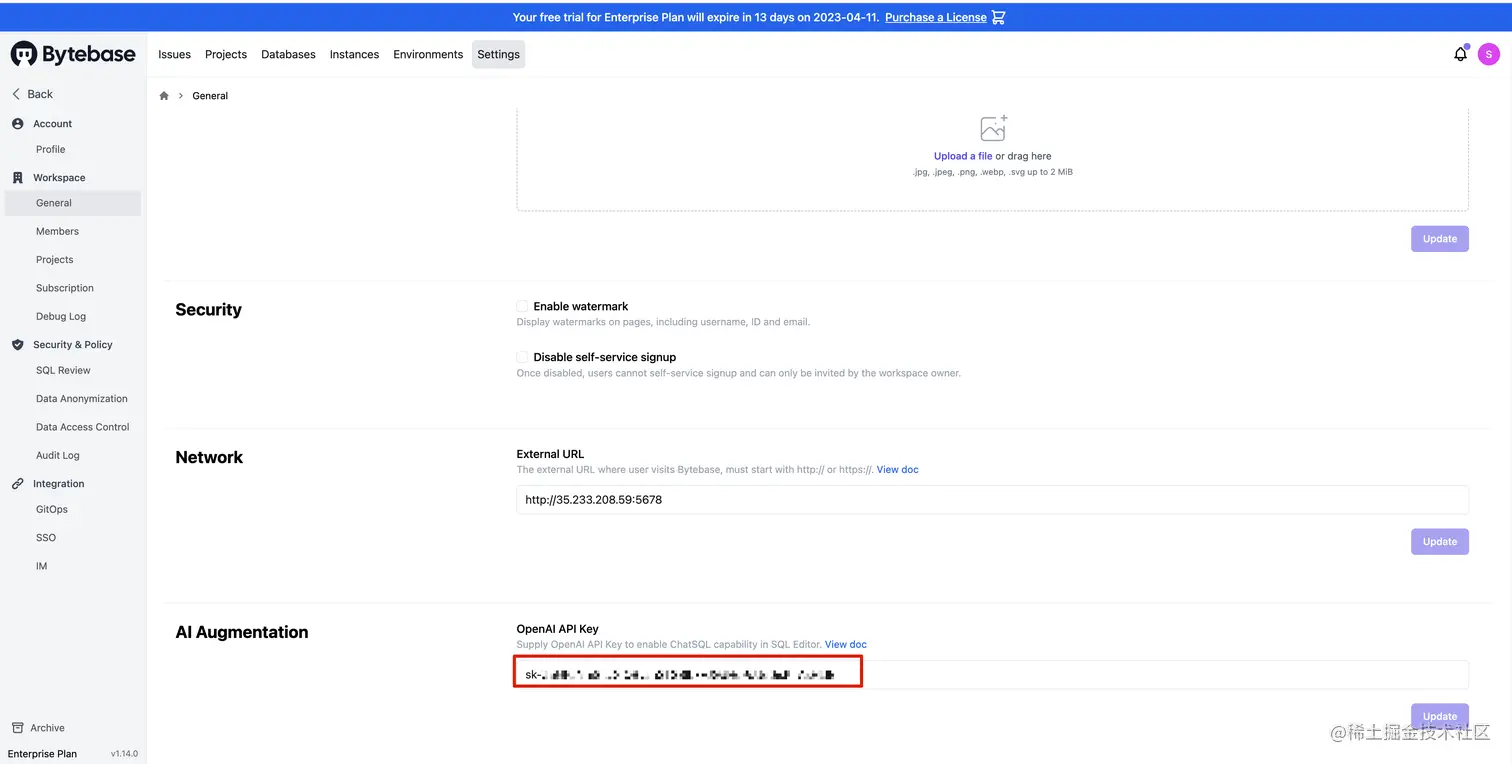Switch to the Databases tab
The height and width of the screenshot is (764, 1512).
coord(288,54)
